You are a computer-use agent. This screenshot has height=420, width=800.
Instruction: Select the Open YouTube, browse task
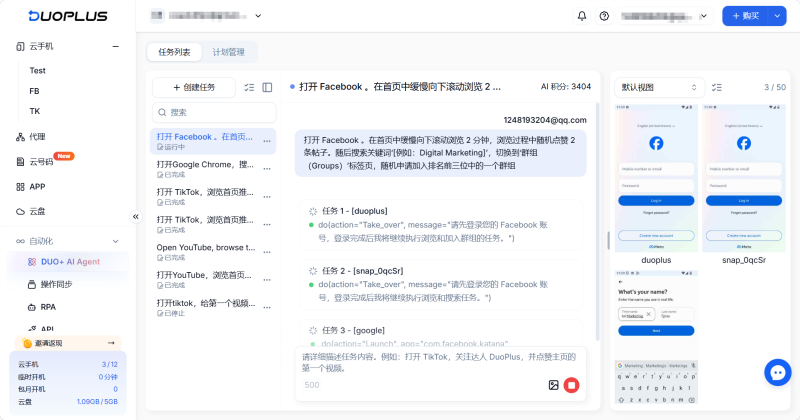coord(213,252)
